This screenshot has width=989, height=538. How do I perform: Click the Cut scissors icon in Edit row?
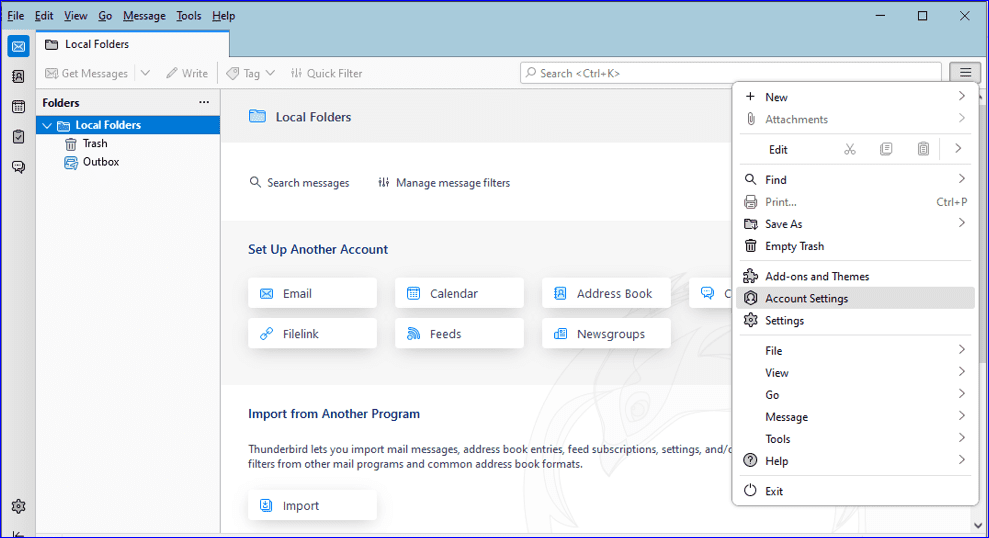point(850,149)
